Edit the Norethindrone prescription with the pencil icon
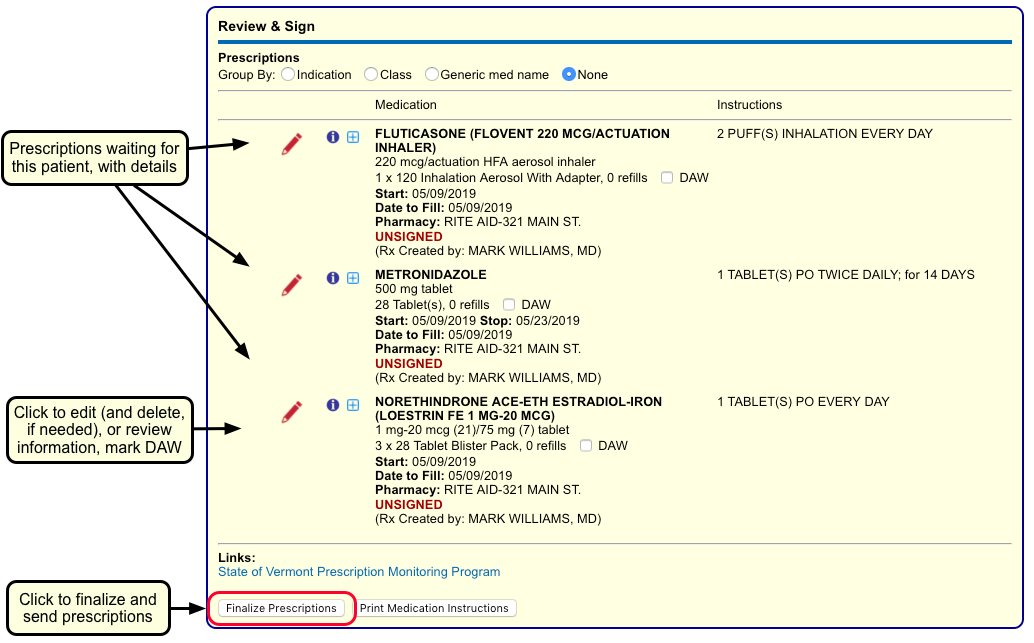1034x643 pixels. pyautogui.click(x=291, y=412)
